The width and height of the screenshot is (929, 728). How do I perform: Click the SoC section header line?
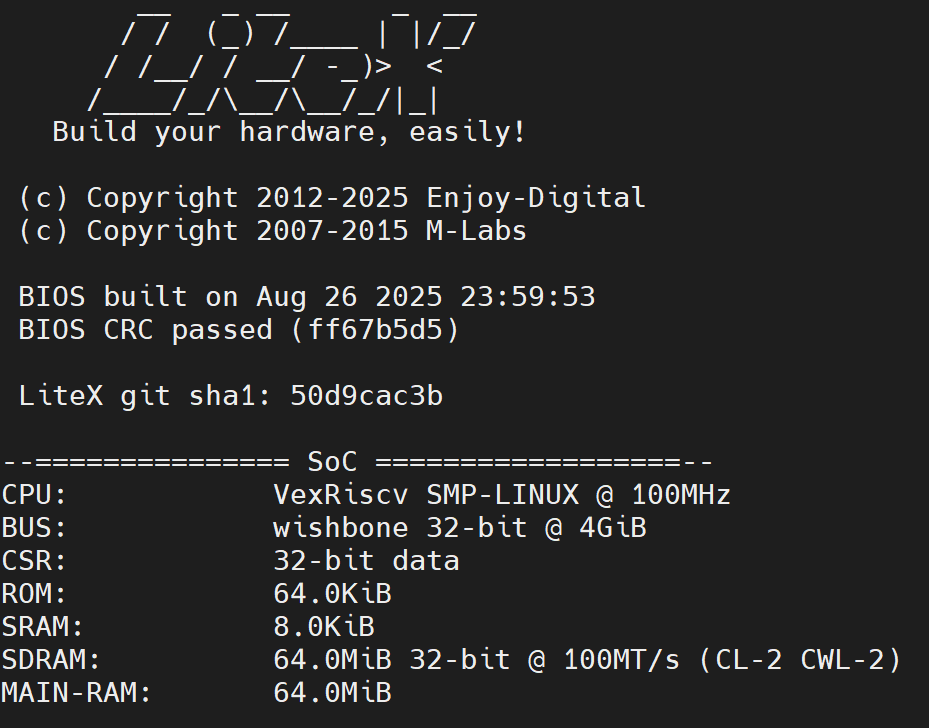point(357,462)
